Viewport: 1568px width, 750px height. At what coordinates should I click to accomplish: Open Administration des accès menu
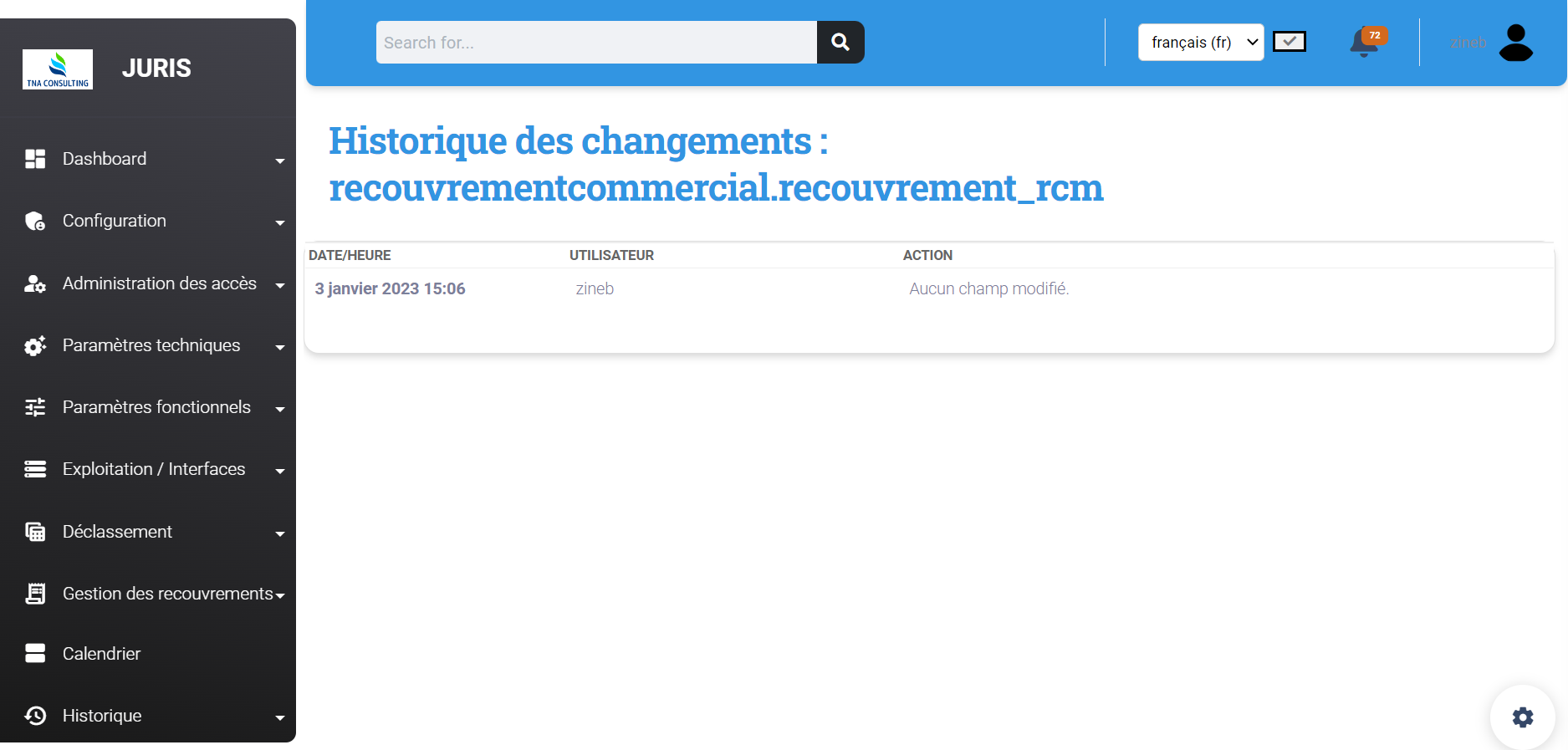[x=159, y=283]
